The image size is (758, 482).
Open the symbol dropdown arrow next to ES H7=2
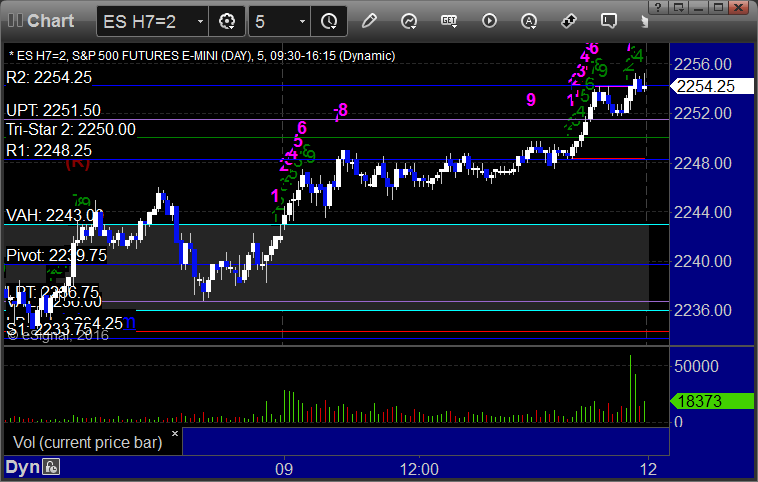[200, 21]
